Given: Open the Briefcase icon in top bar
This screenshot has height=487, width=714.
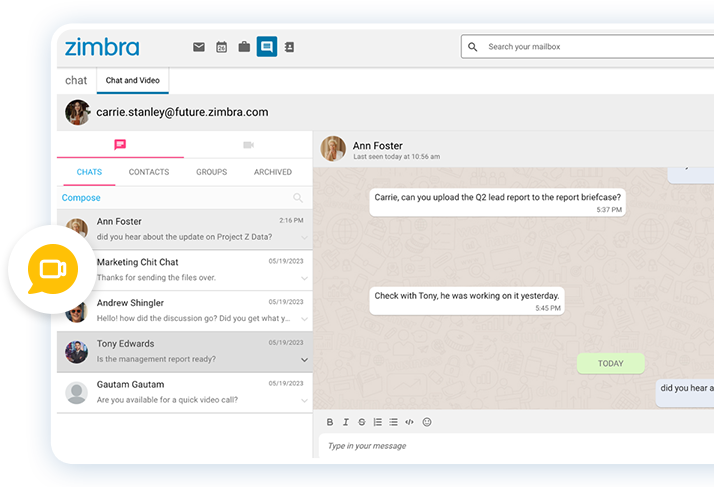Looking at the screenshot, I should click(x=244, y=46).
